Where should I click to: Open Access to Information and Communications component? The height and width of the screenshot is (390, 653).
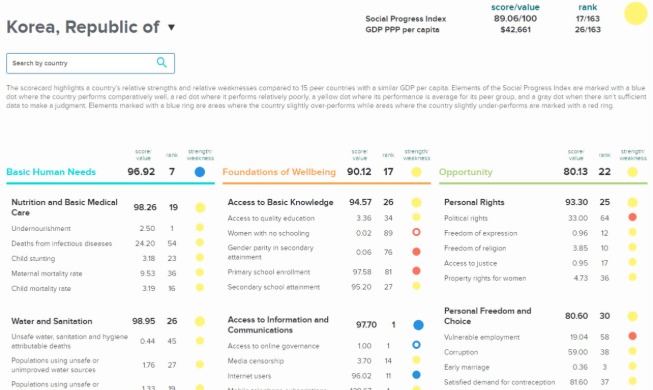(x=278, y=325)
